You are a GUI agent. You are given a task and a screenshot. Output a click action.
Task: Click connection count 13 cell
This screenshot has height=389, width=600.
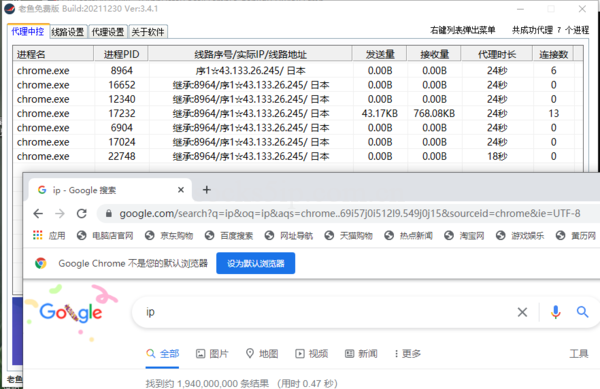coord(553,114)
